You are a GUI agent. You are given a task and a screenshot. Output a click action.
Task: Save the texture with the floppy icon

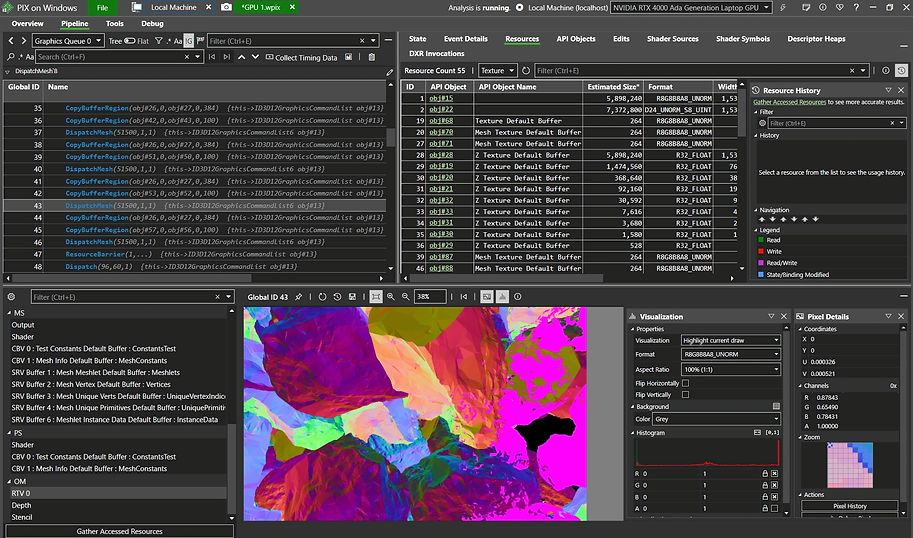(x=352, y=297)
